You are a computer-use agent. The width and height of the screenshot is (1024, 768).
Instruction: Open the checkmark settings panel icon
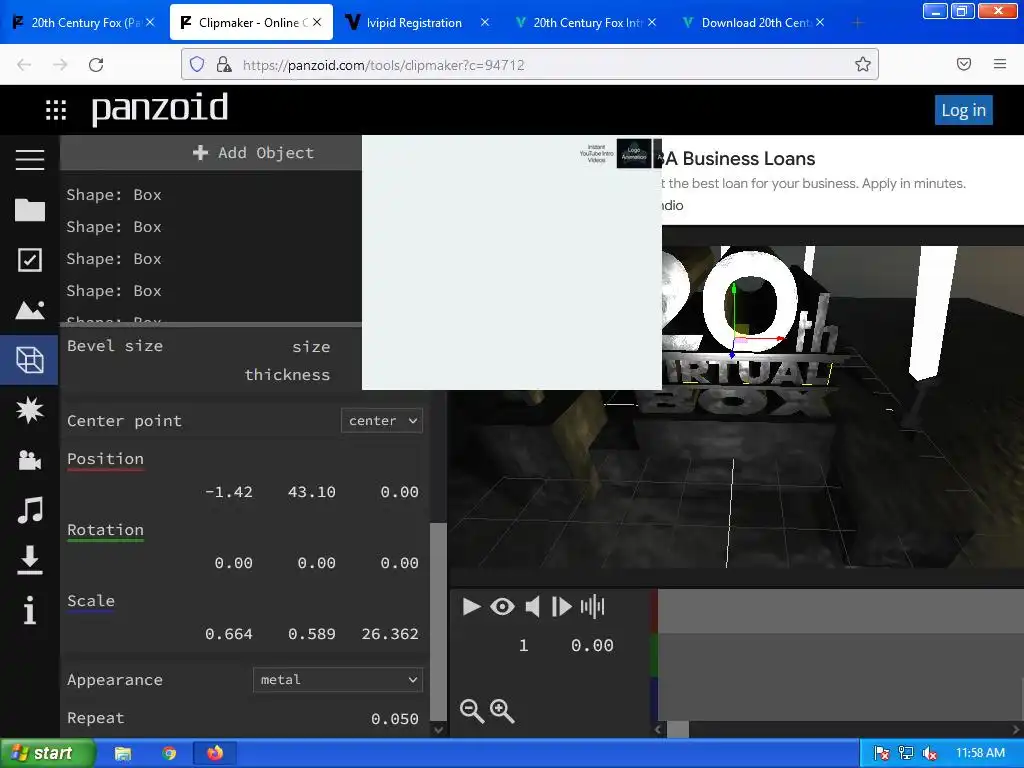click(29, 260)
